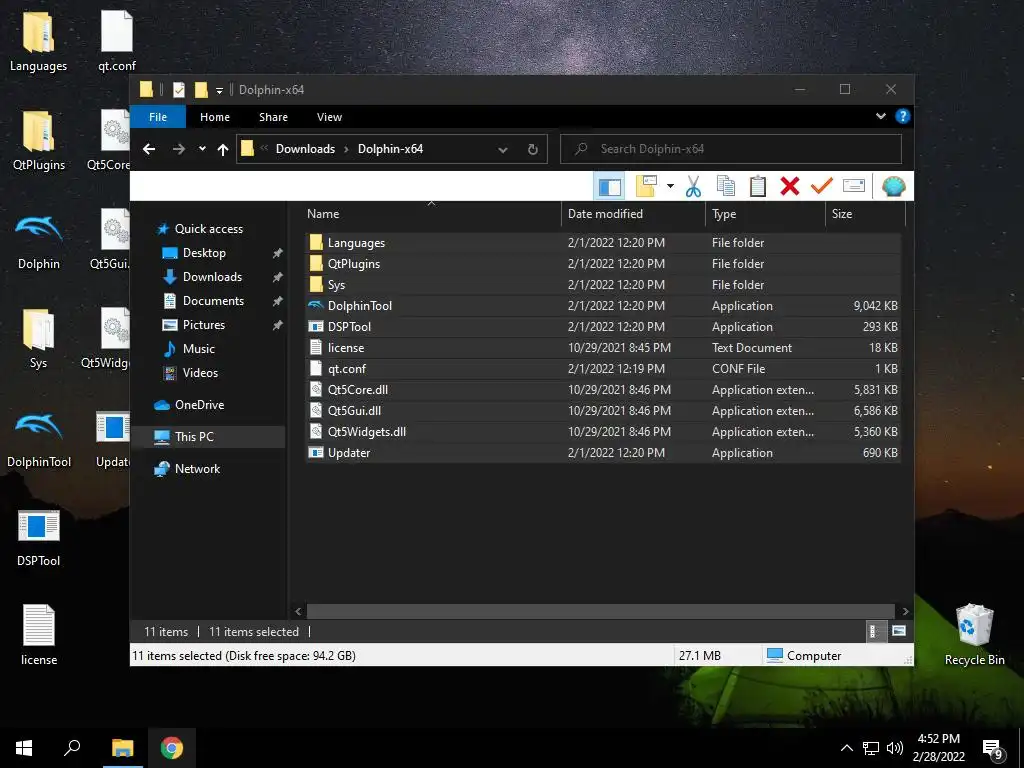Screen dimensions: 1024x768
Task: Open Explorer help question mark icon
Action: (903, 116)
